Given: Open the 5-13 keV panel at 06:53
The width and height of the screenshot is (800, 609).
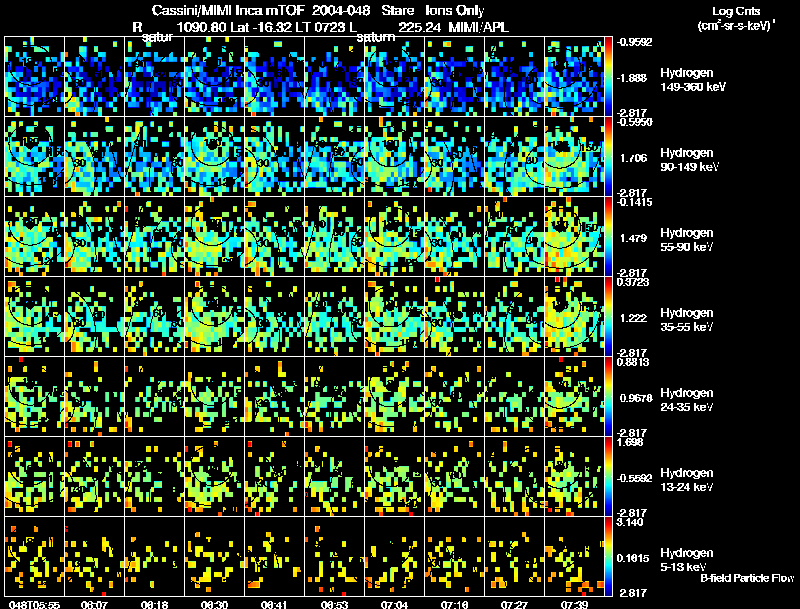Looking at the screenshot, I should 335,556.
